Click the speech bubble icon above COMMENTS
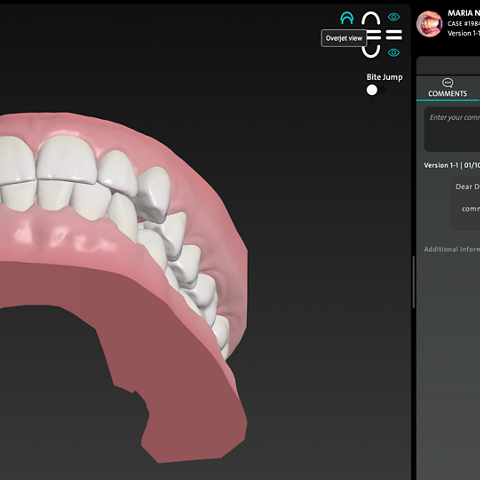Image resolution: width=480 pixels, height=480 pixels. click(x=447, y=83)
